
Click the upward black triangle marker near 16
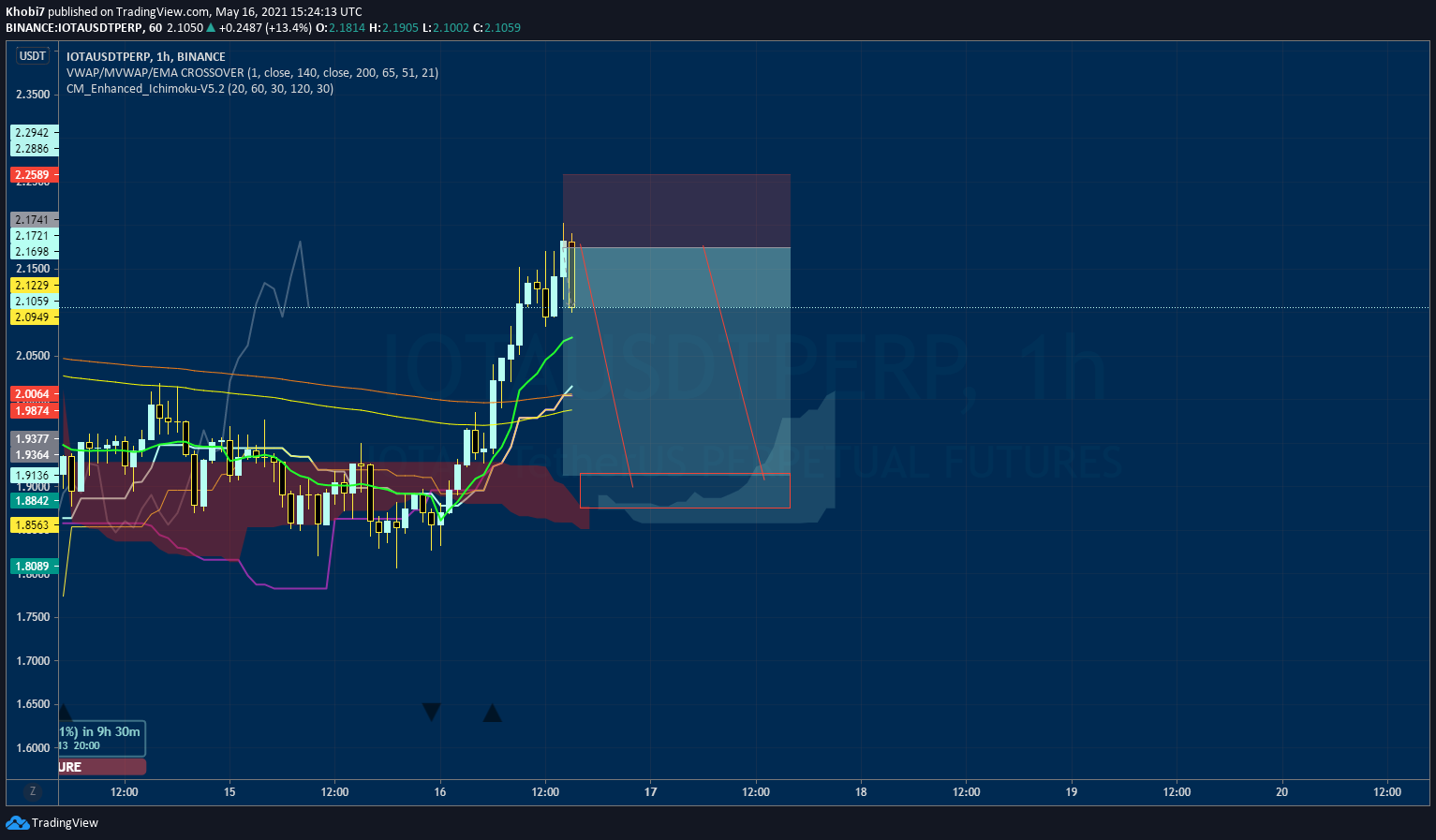point(492,714)
